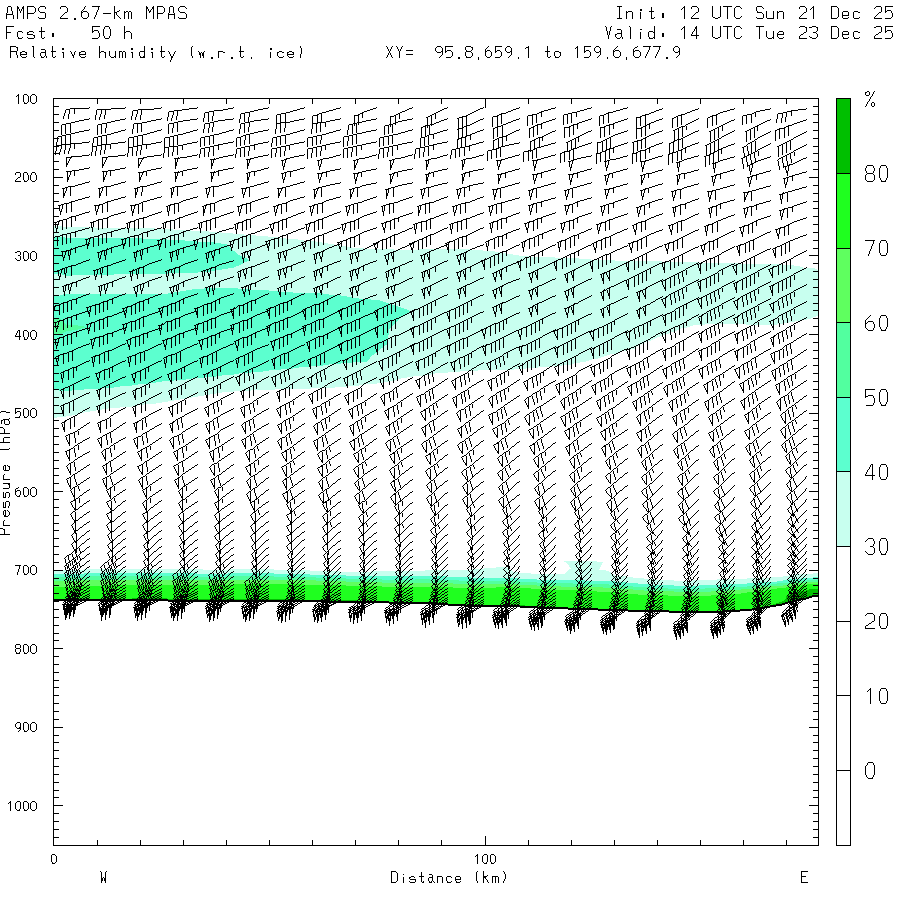Click the 100 km distance tick label
Image resolution: width=900 pixels, height=900 pixels.
[x=485, y=859]
